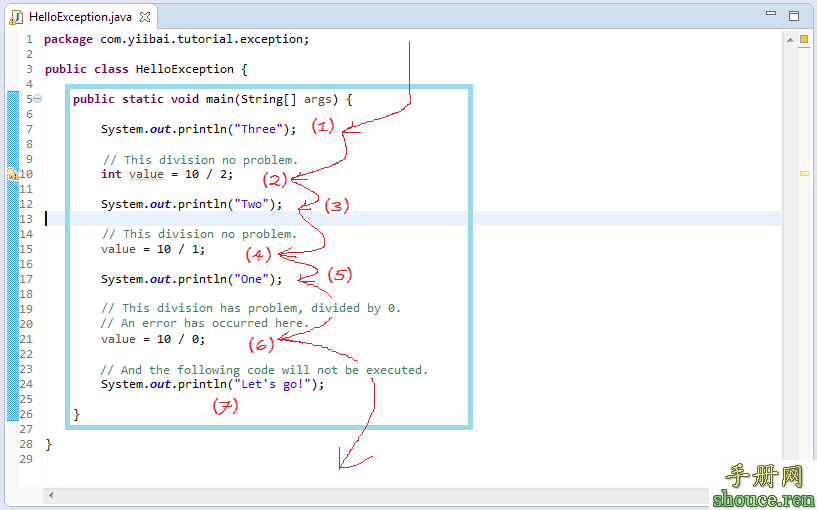The image size is (817, 510).
Task: Maximize the editor area
Action: 794,16
